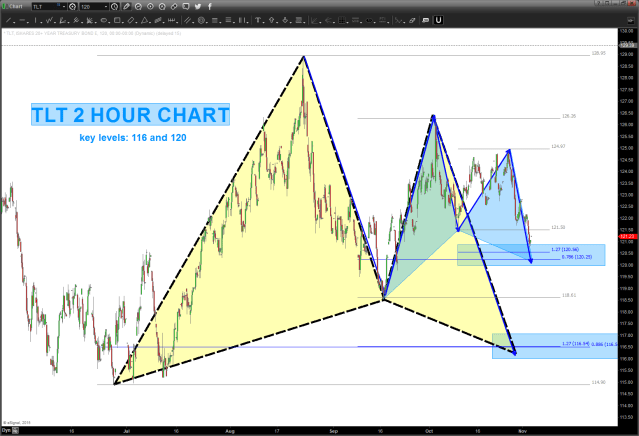The width and height of the screenshot is (639, 436).
Task: Open the 120 interval dropdown arrow
Action: (x=106, y=7)
